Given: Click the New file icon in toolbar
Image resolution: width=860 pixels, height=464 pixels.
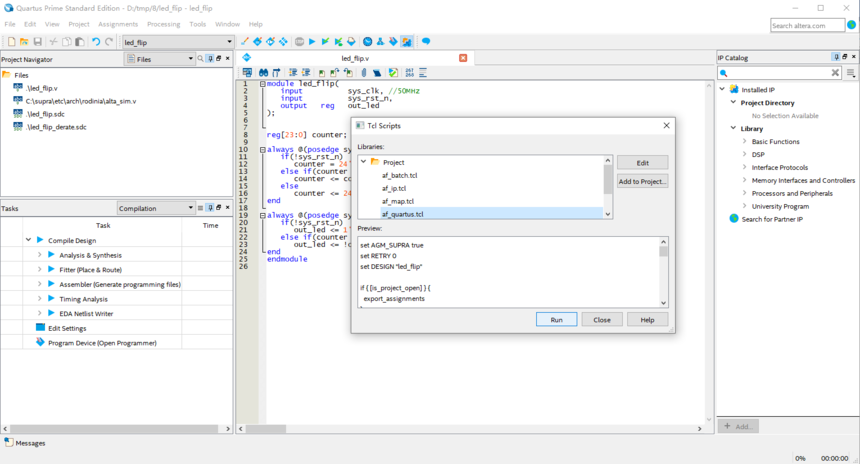Looking at the screenshot, I should tap(11, 42).
